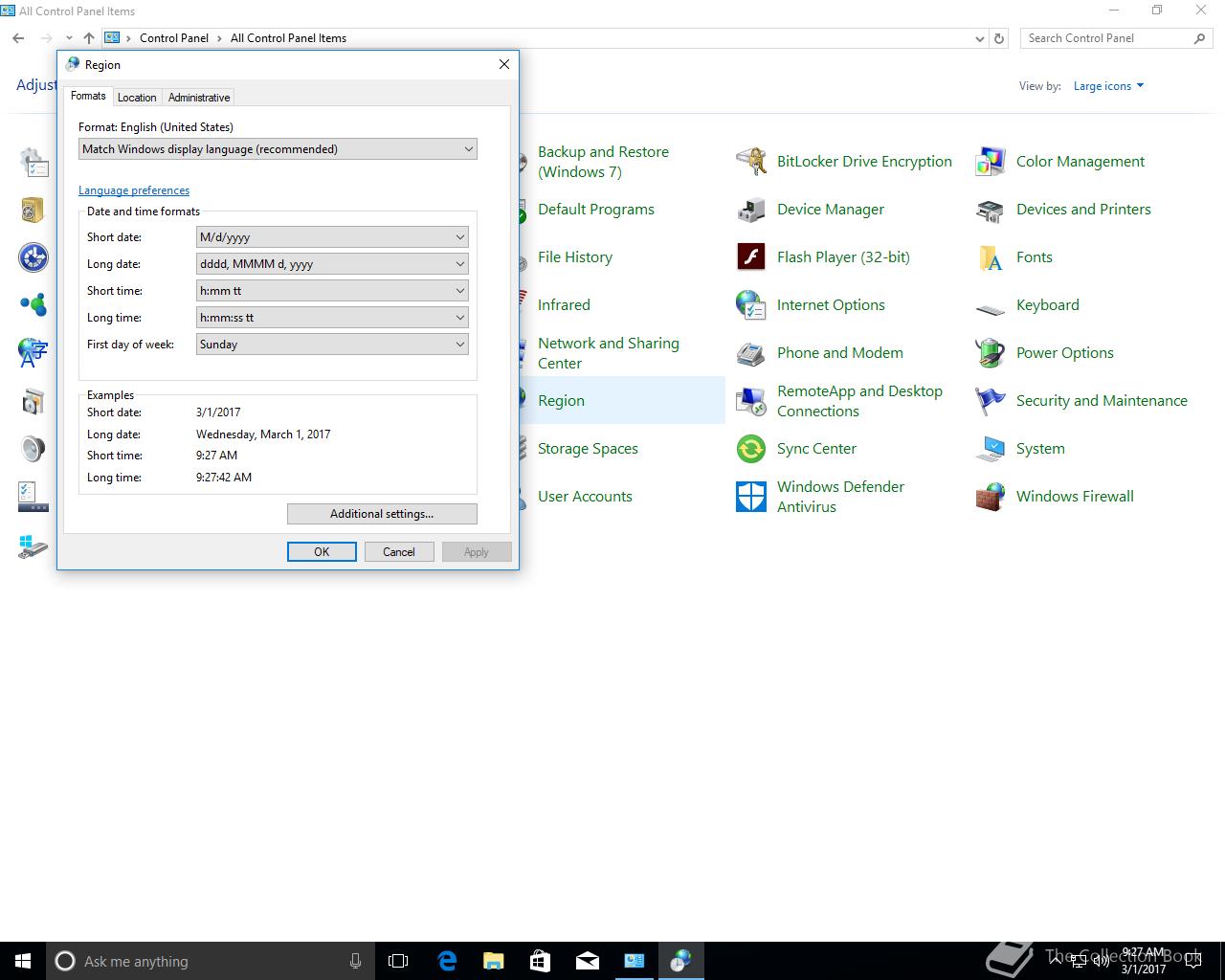Switch to the Formats tab
This screenshot has width=1225, height=980.
coord(88,96)
